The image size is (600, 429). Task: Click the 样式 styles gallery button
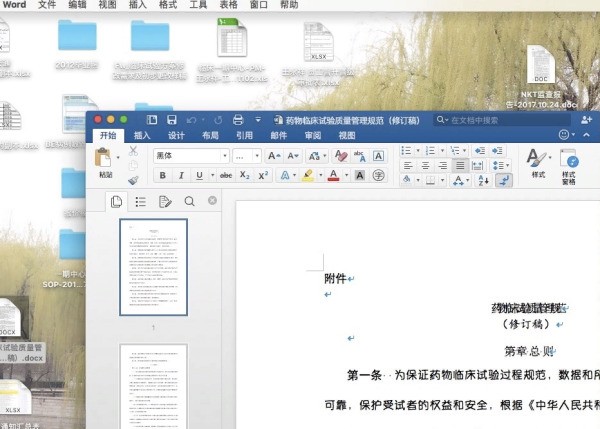pyautogui.click(x=538, y=164)
